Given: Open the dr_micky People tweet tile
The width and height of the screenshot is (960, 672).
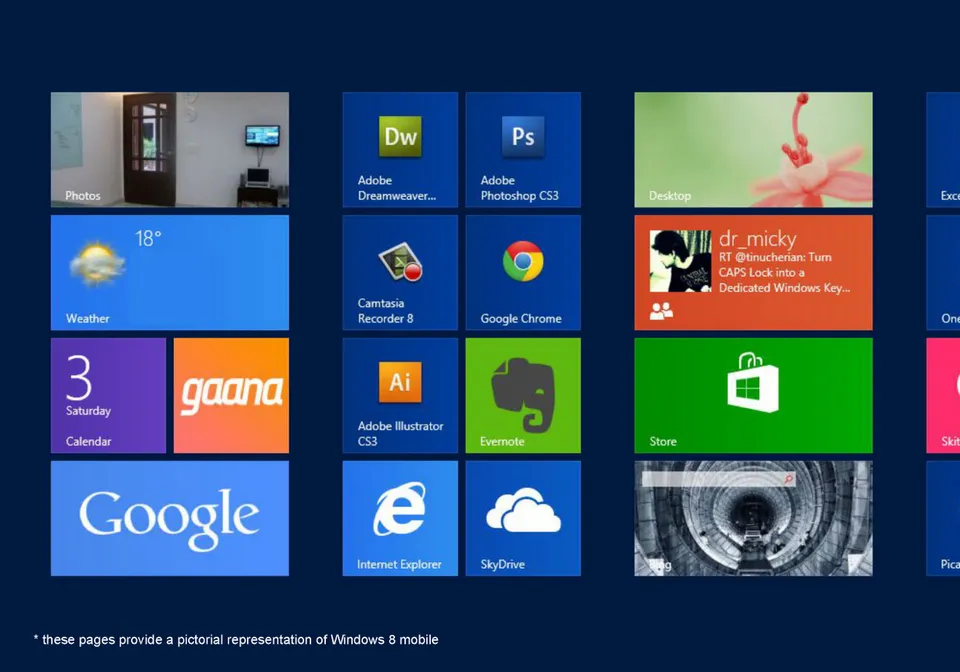Looking at the screenshot, I should click(x=753, y=272).
